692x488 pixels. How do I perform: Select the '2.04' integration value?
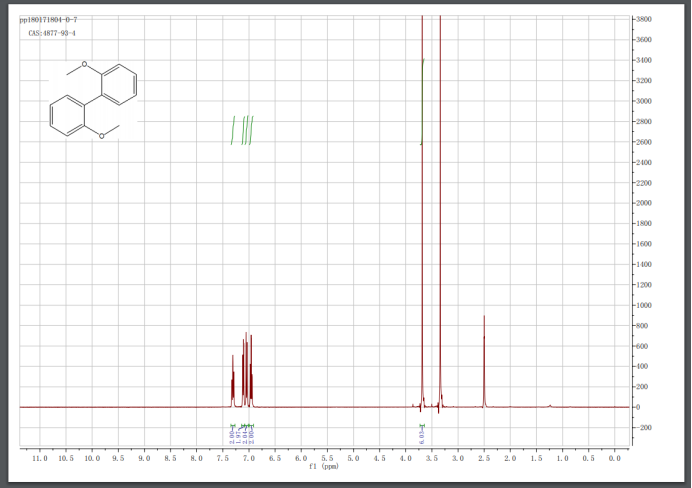(245, 436)
